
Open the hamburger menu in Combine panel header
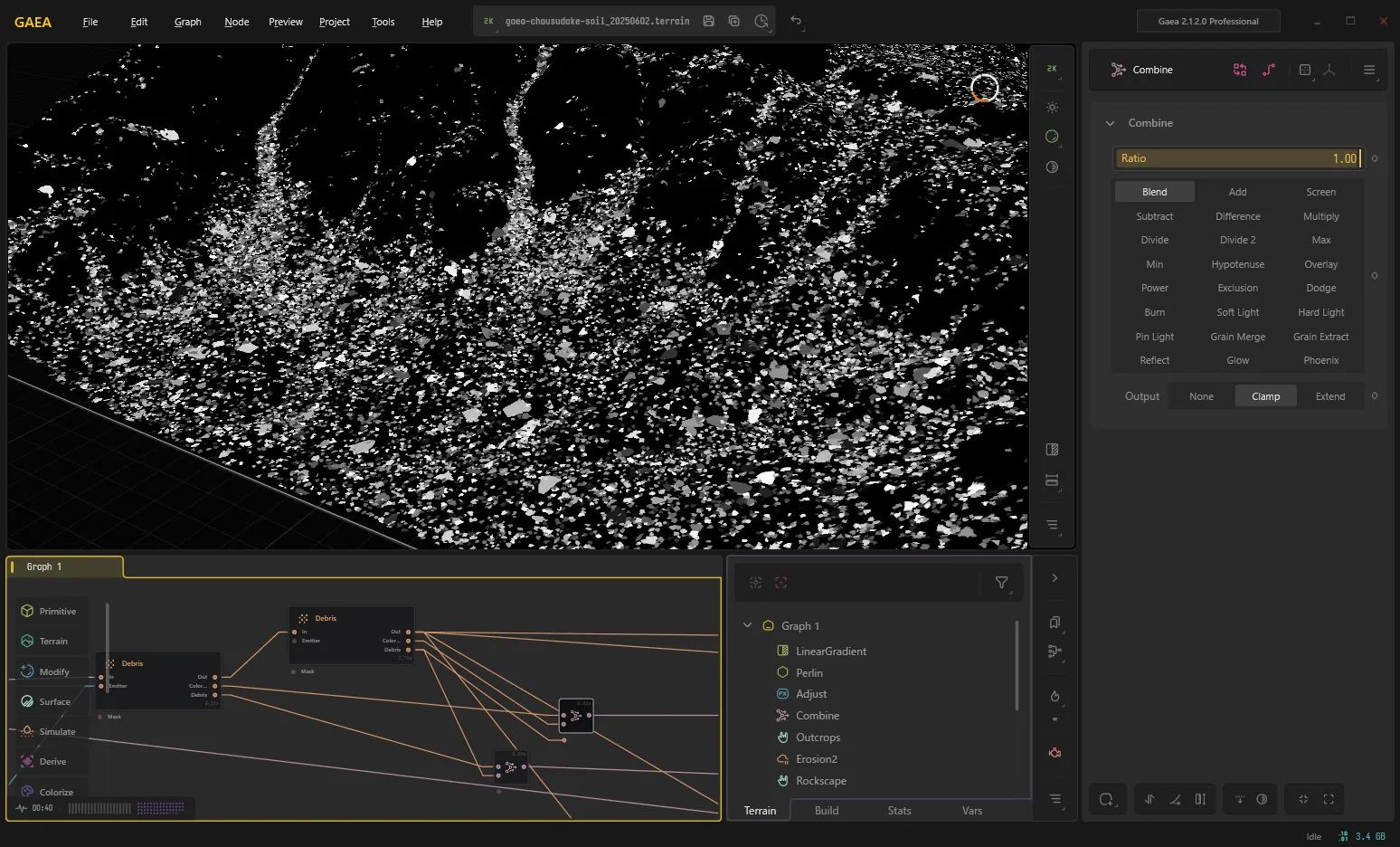(1368, 70)
